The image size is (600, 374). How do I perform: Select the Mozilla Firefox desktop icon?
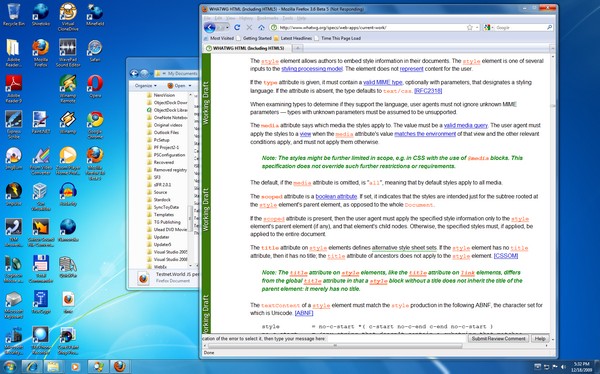coord(41,53)
